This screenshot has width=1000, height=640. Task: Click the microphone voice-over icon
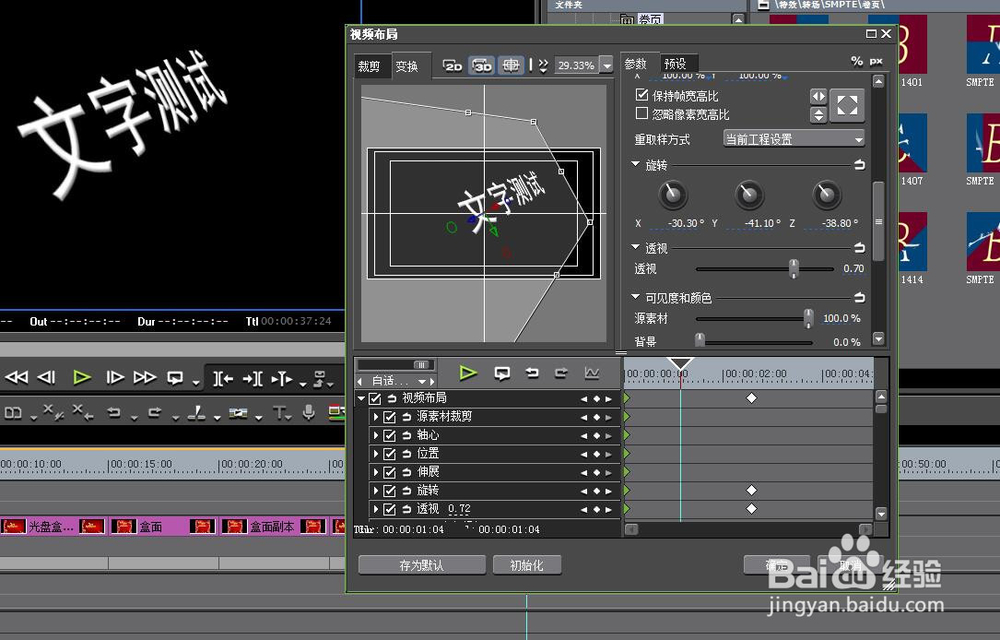309,412
